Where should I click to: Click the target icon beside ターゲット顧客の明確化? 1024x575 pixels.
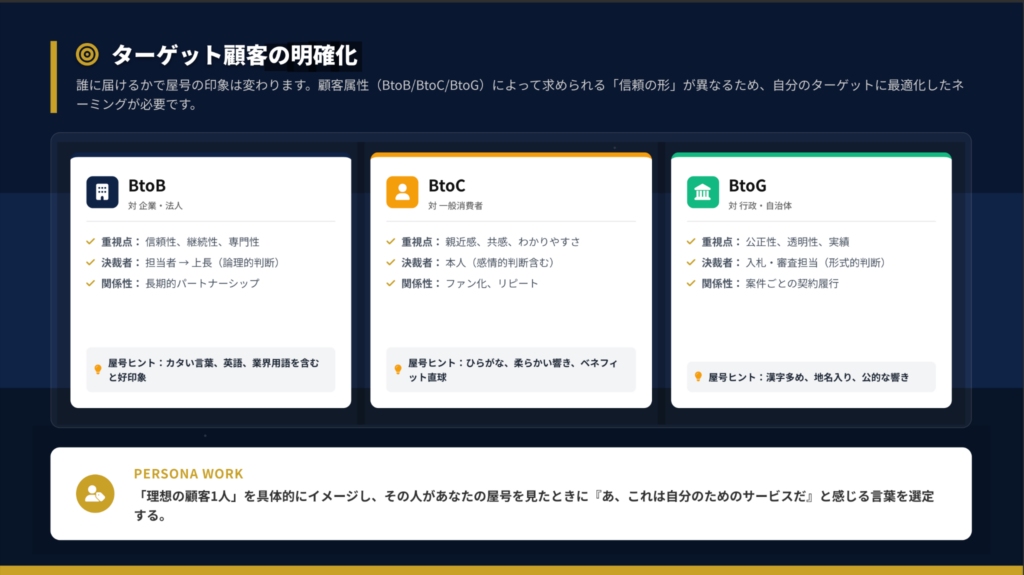pyautogui.click(x=88, y=54)
